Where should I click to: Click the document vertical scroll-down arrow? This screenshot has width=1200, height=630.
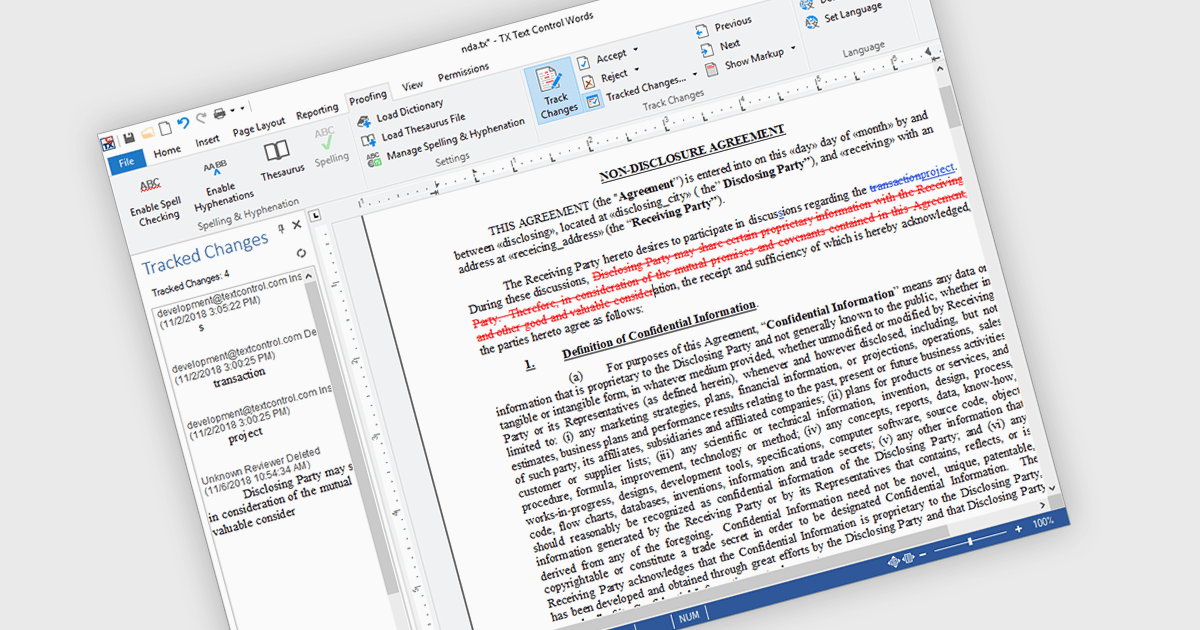1053,486
